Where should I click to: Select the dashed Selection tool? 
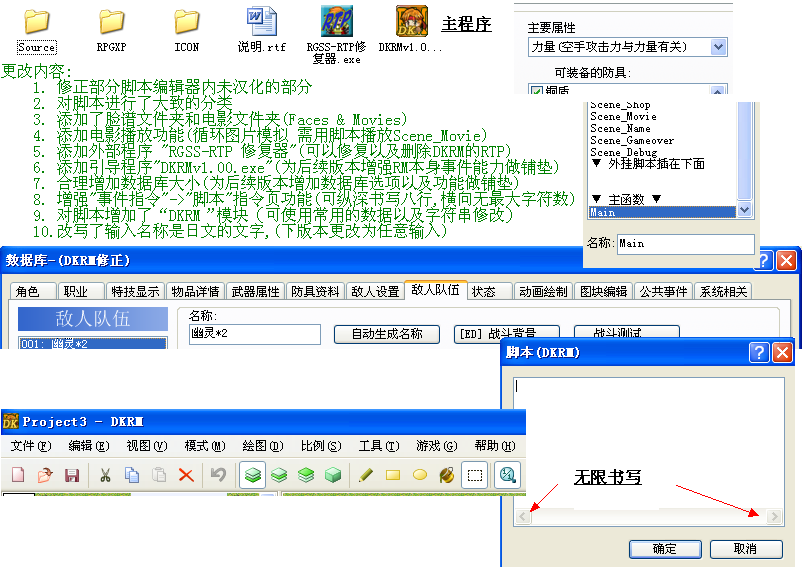coord(475,475)
